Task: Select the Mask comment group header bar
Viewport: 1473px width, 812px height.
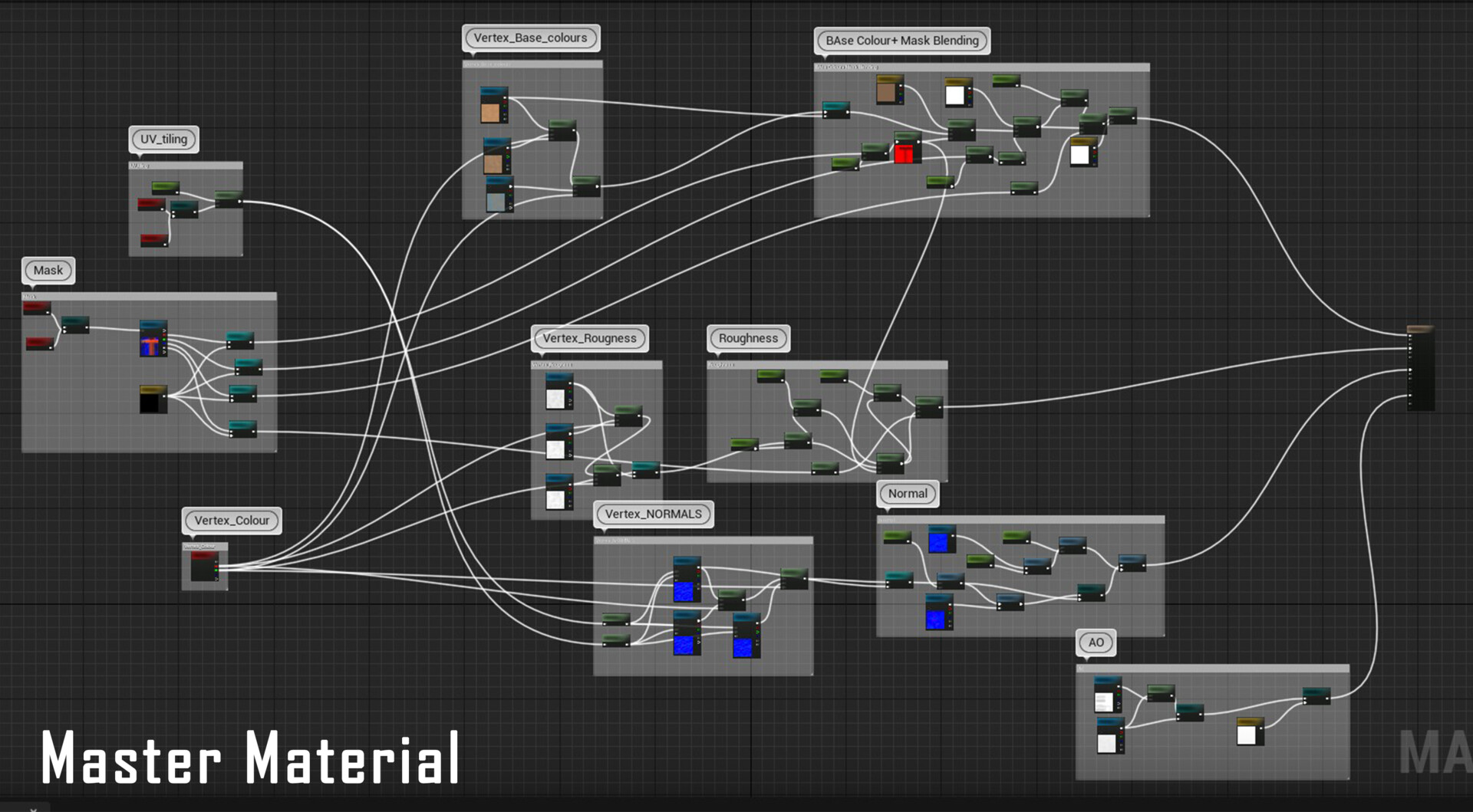Action: [x=148, y=295]
